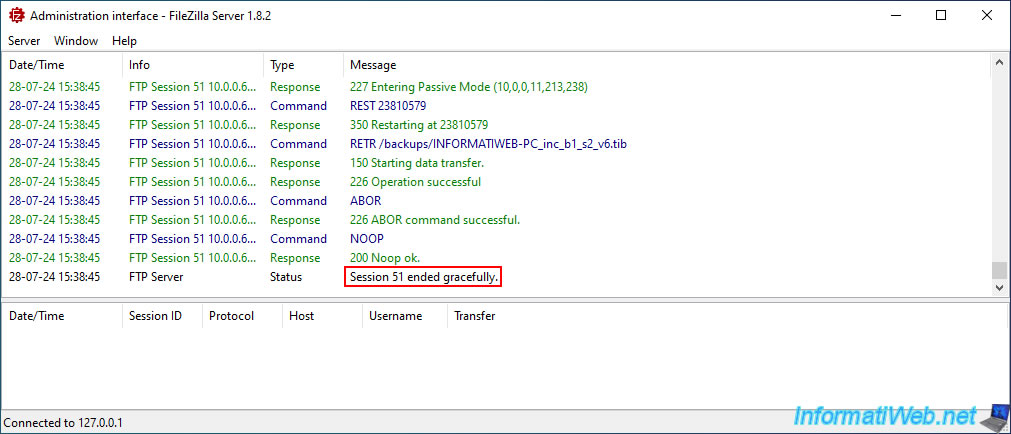Select 'Session 51 ended gracefully.' message
The width and height of the screenshot is (1011, 434).
click(423, 277)
